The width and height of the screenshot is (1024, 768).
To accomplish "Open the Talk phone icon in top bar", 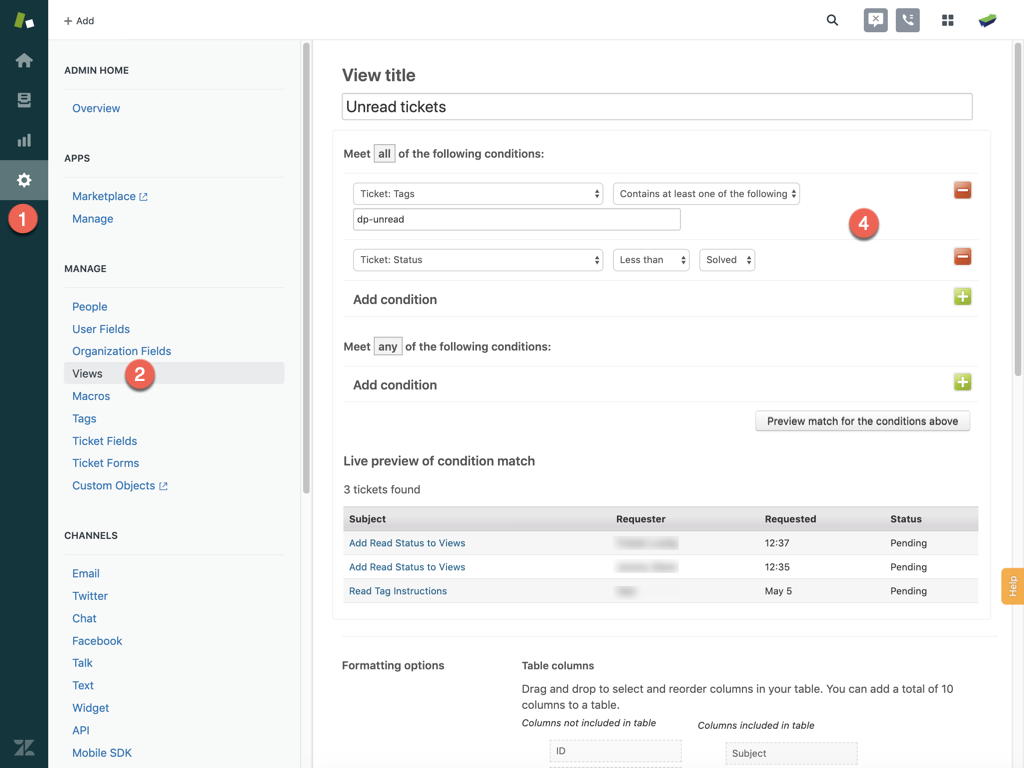I will tap(908, 20).
